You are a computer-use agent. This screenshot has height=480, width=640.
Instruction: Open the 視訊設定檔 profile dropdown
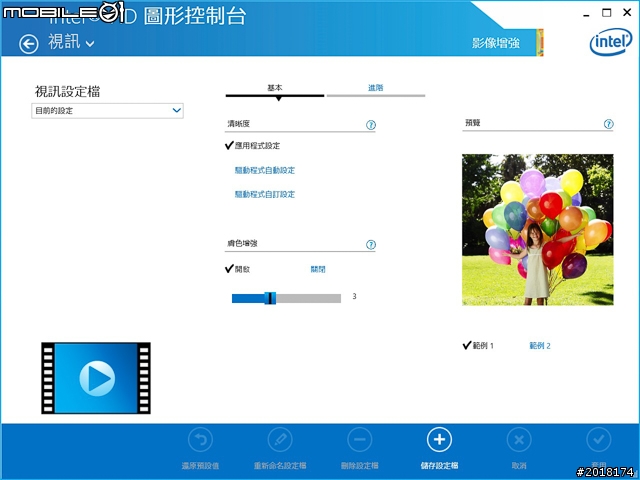107,111
